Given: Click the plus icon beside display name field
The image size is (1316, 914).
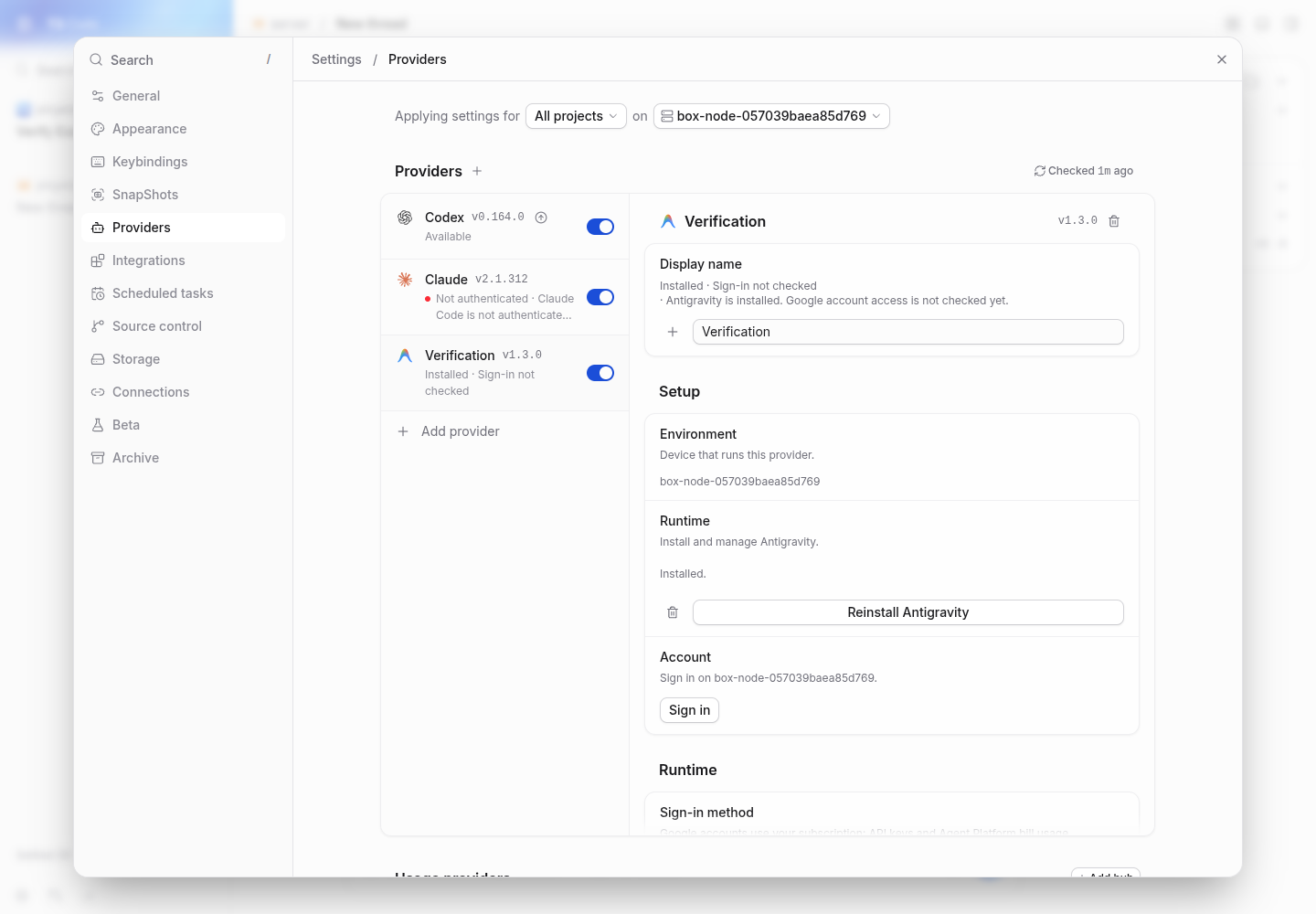Looking at the screenshot, I should coord(673,332).
